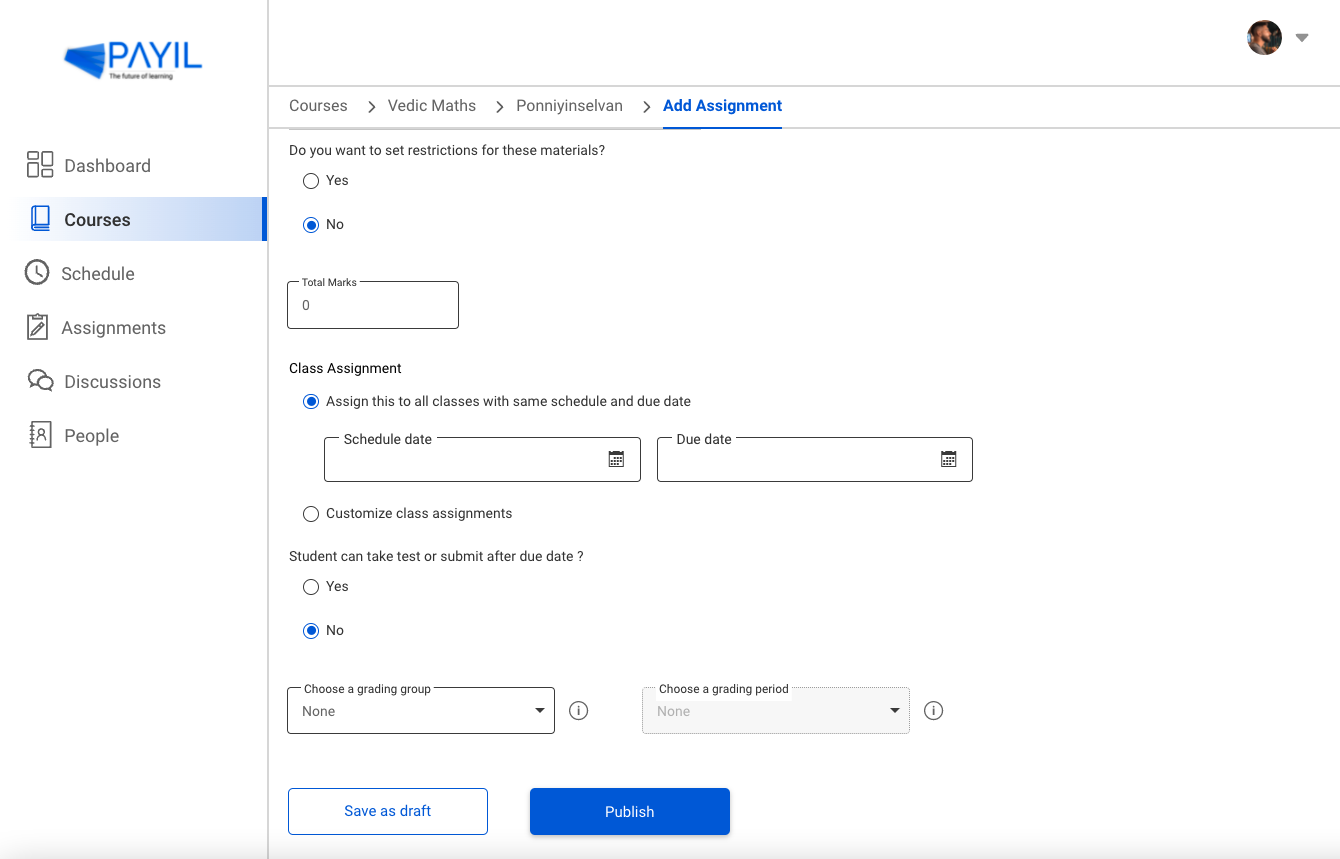Click the user profile avatar
This screenshot has width=1340, height=859.
coord(1264,38)
